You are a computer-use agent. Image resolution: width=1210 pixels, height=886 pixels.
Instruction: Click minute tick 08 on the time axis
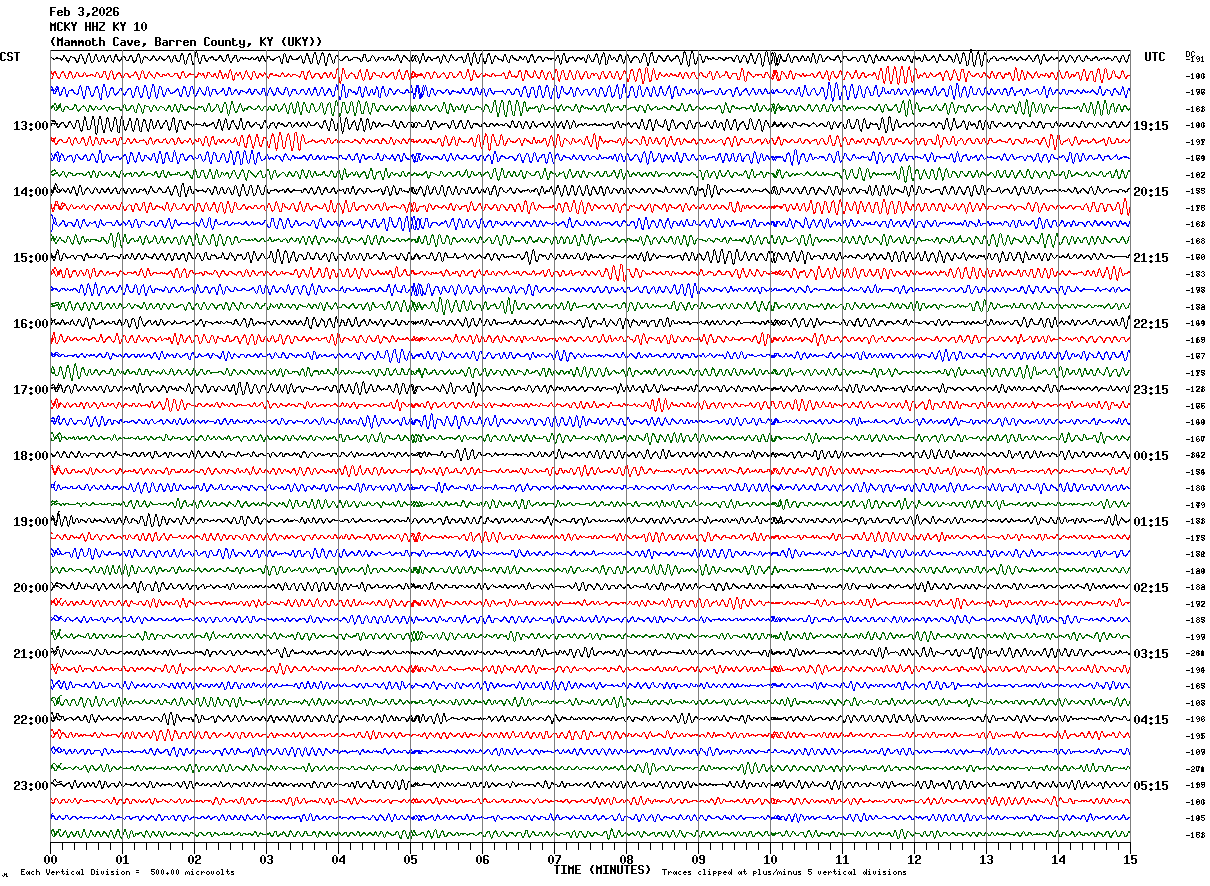pos(626,859)
